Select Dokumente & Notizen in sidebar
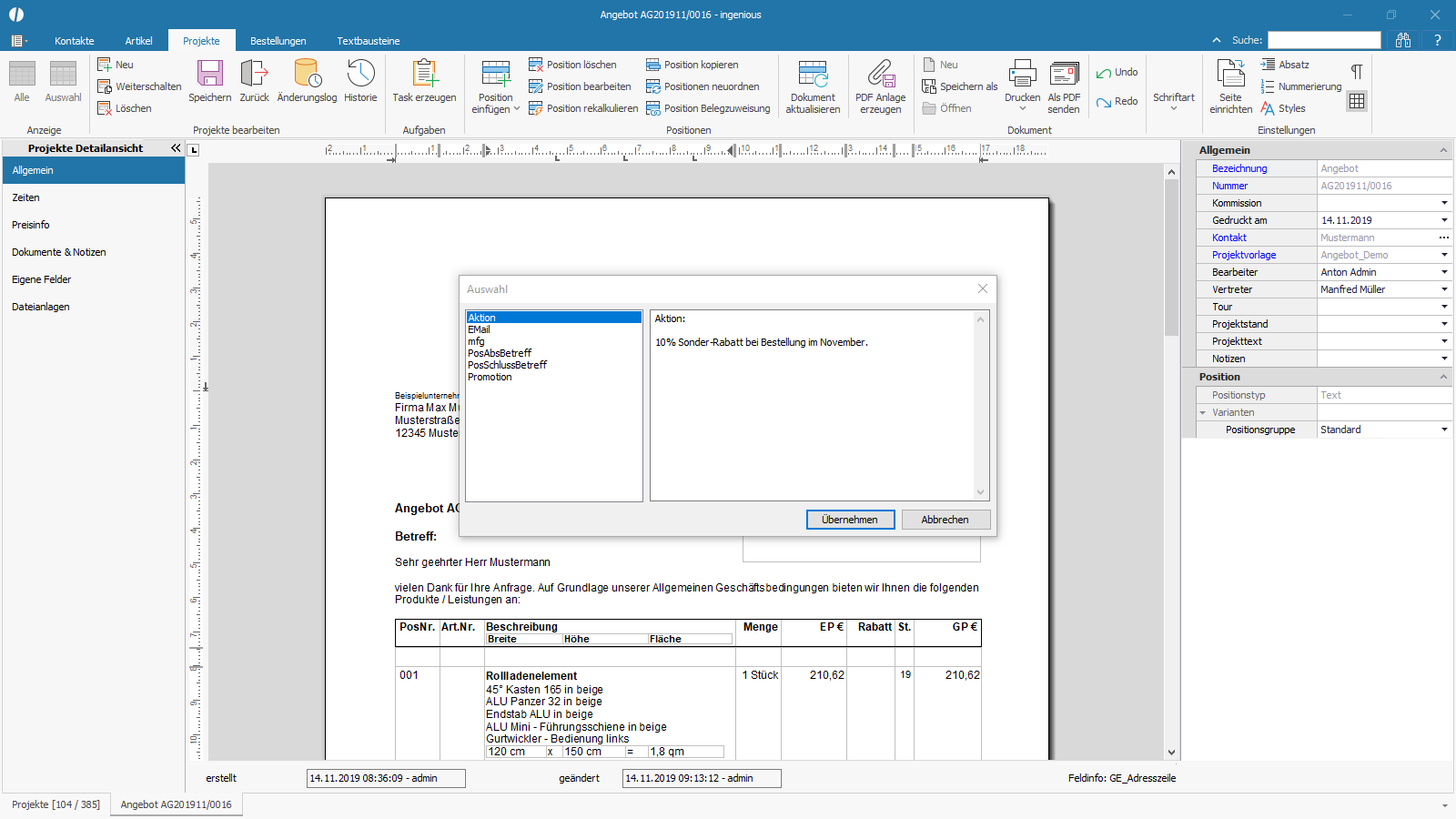 click(94, 252)
